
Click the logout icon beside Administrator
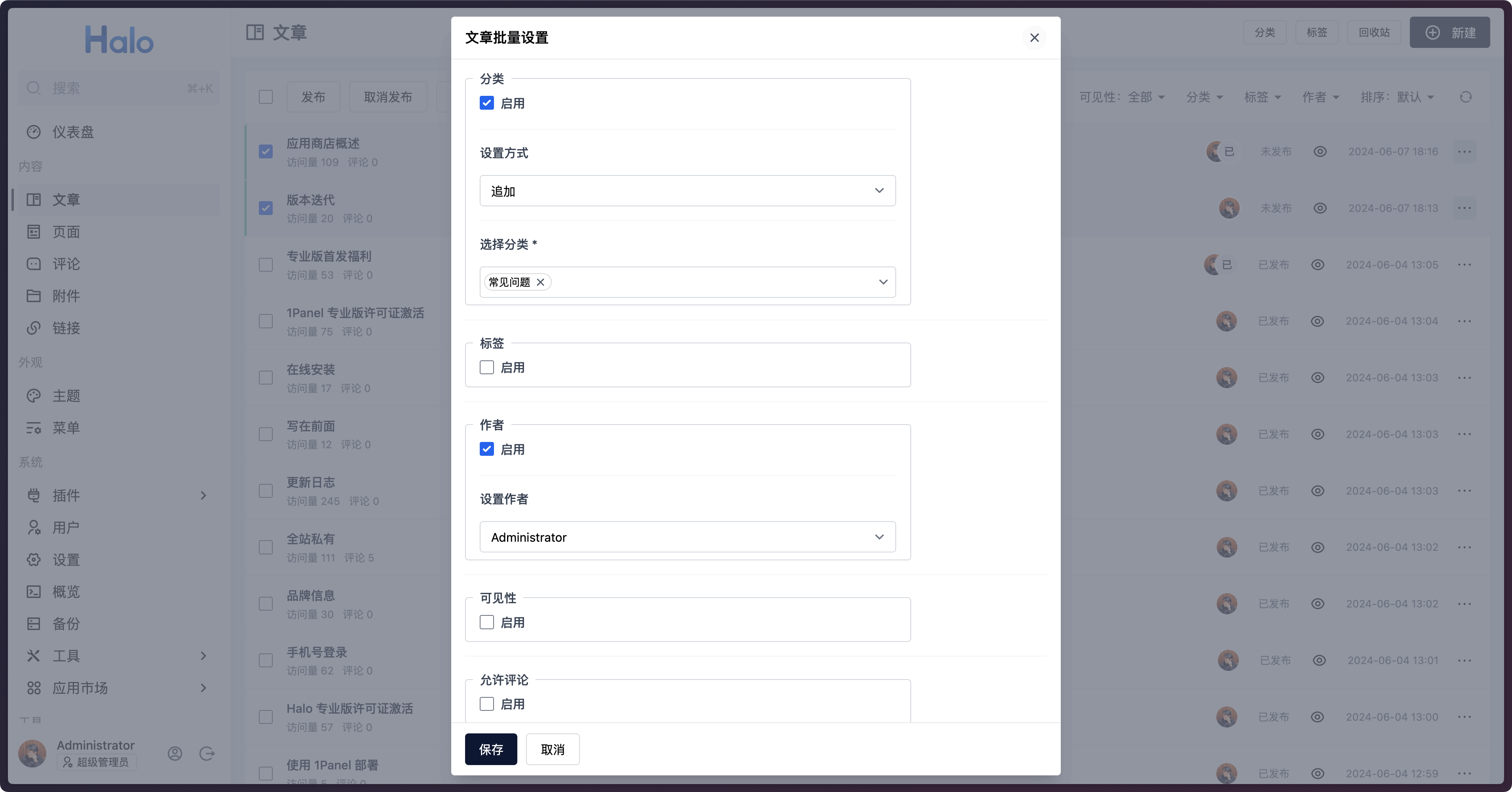(x=207, y=753)
